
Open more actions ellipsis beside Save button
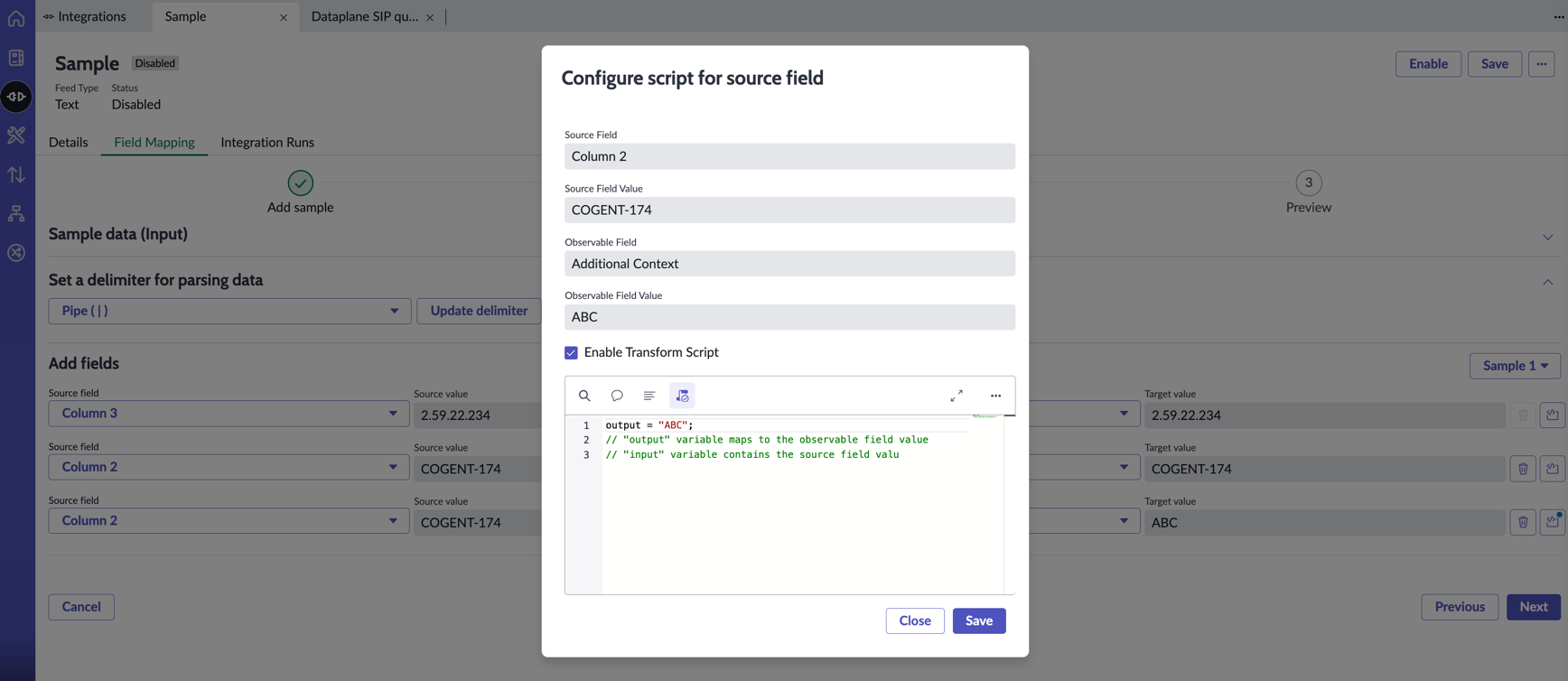click(x=1542, y=63)
